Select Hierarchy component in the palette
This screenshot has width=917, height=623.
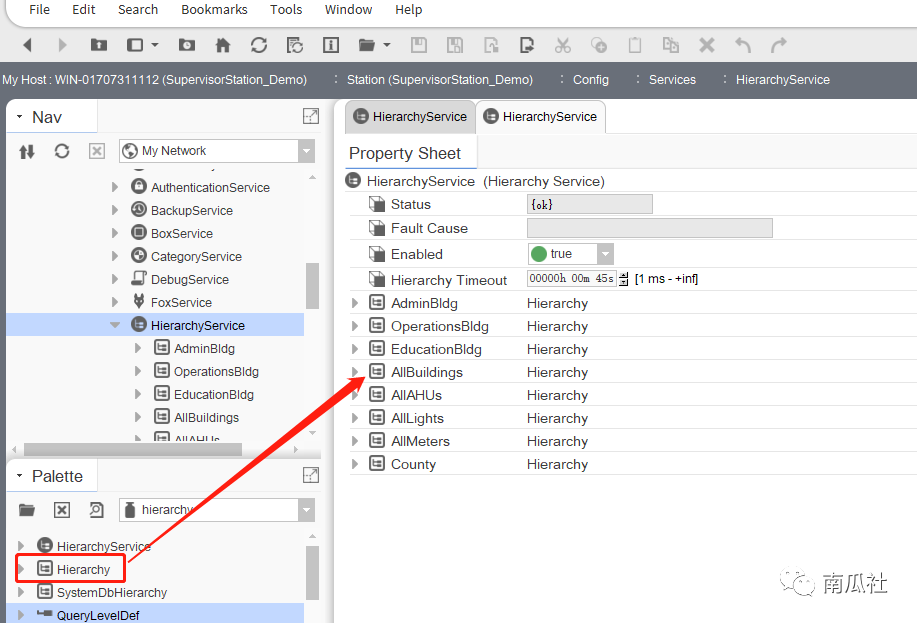tap(83, 569)
